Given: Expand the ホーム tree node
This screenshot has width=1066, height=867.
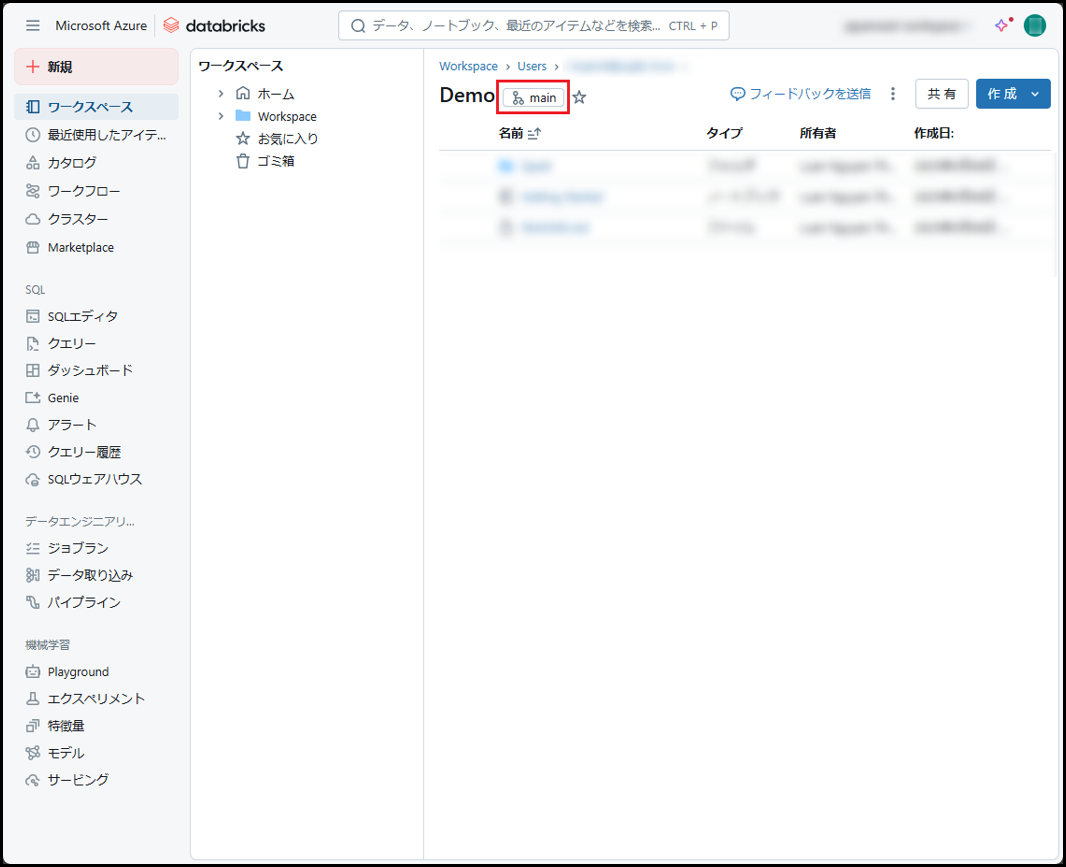Looking at the screenshot, I should (x=221, y=93).
